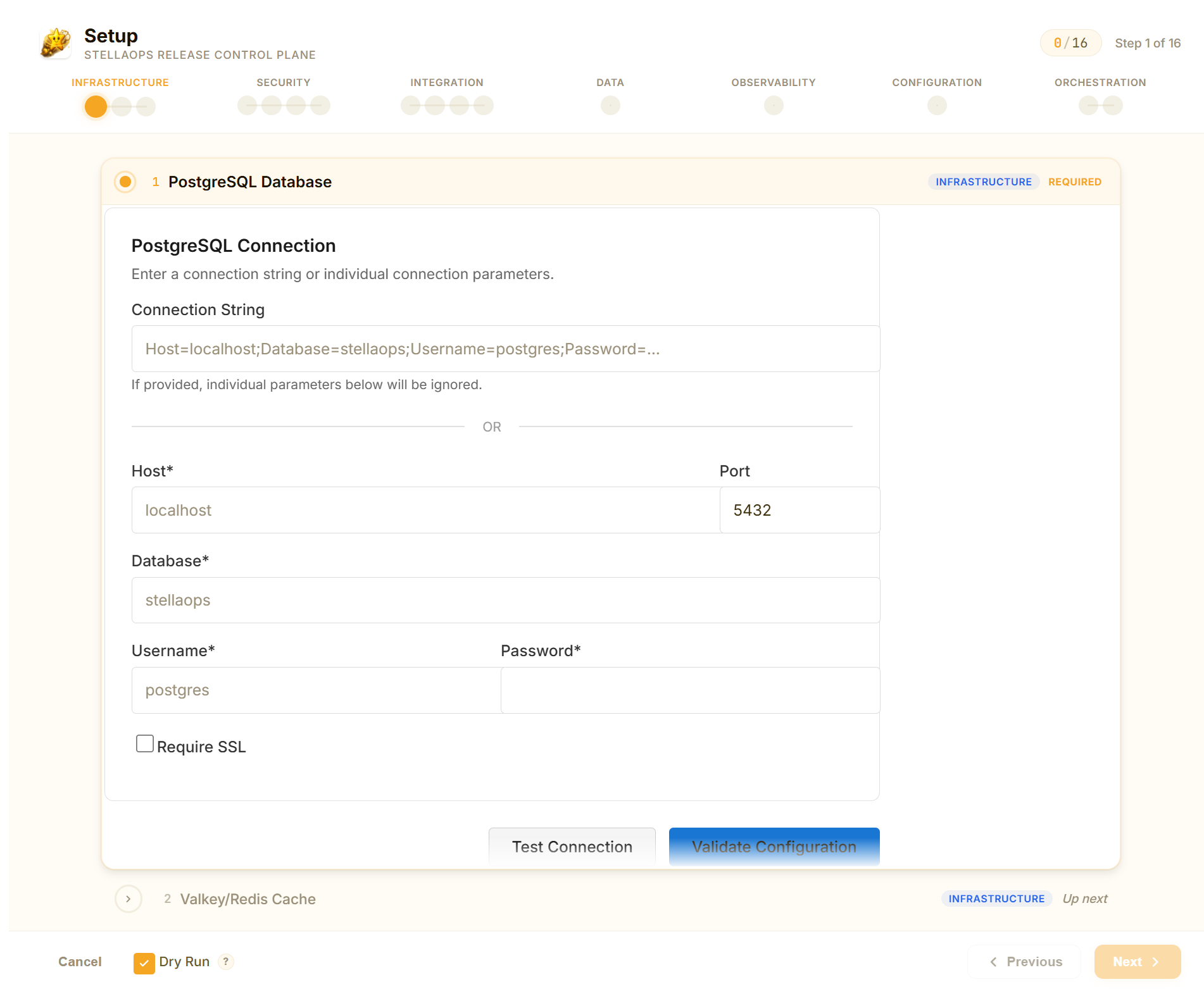Uncheck the Dry Run checkbox

(144, 962)
